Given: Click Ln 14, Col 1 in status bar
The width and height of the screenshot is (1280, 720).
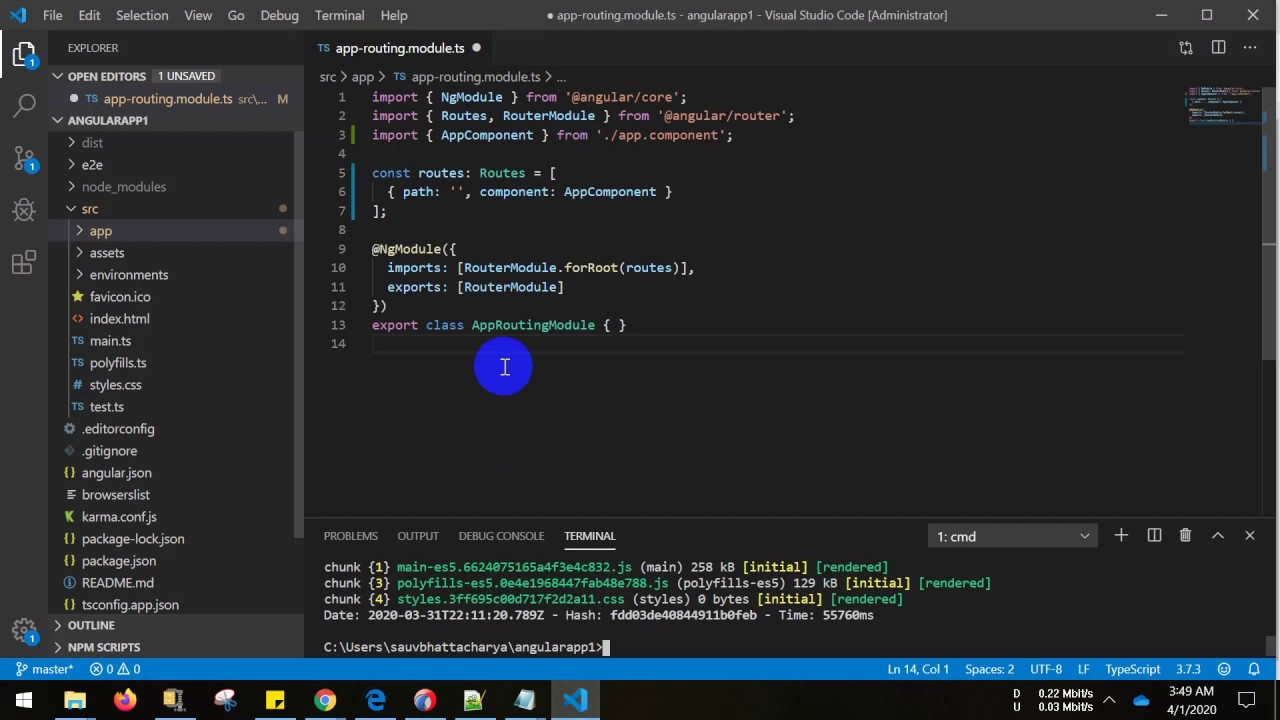Looking at the screenshot, I should [918, 669].
